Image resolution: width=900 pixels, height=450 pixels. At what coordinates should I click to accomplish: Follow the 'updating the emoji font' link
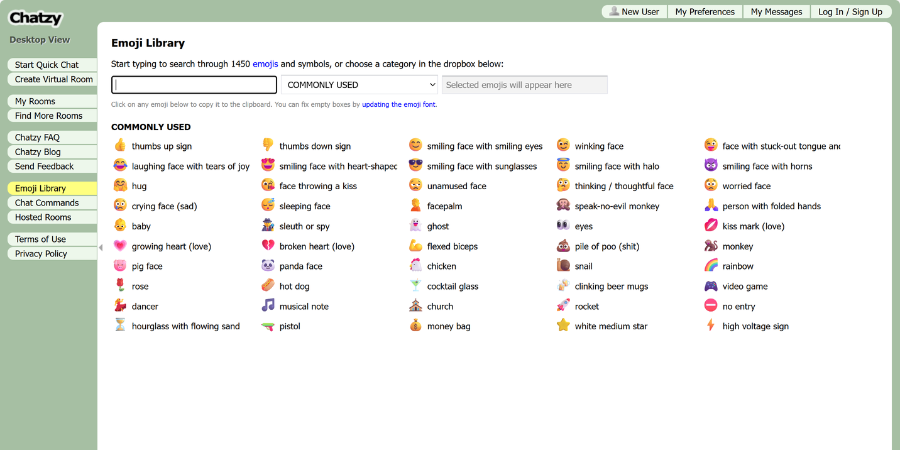(399, 104)
